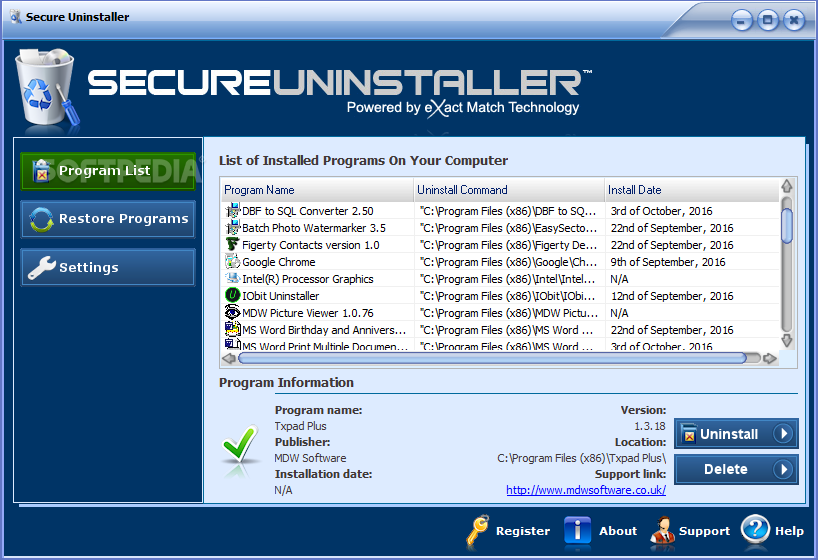Click the Figerty Contacts program icon
Viewport: 818px width, 560px height.
[232, 244]
